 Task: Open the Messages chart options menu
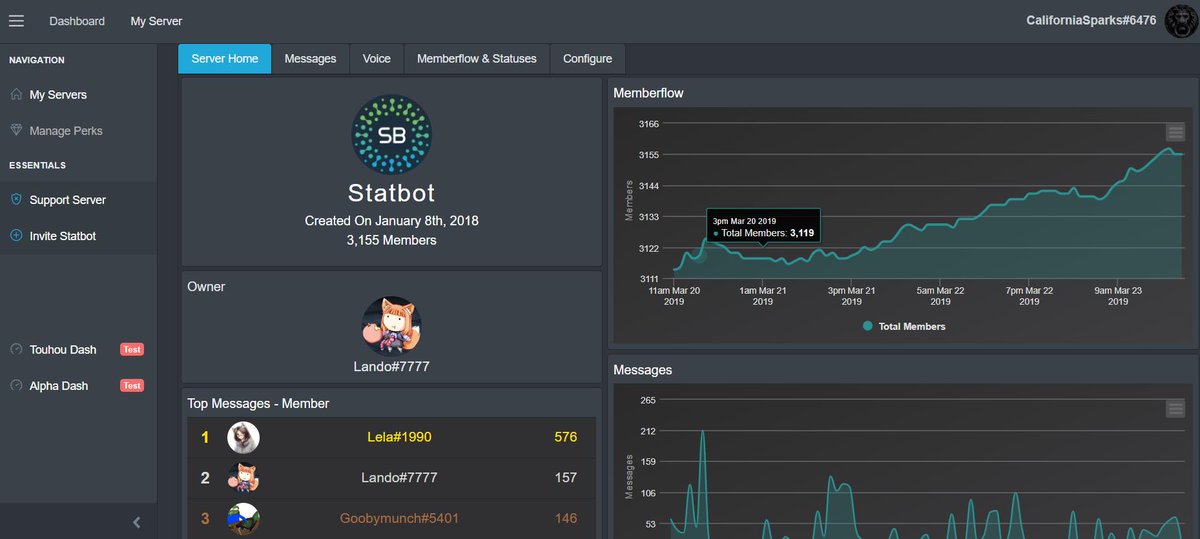click(1175, 408)
